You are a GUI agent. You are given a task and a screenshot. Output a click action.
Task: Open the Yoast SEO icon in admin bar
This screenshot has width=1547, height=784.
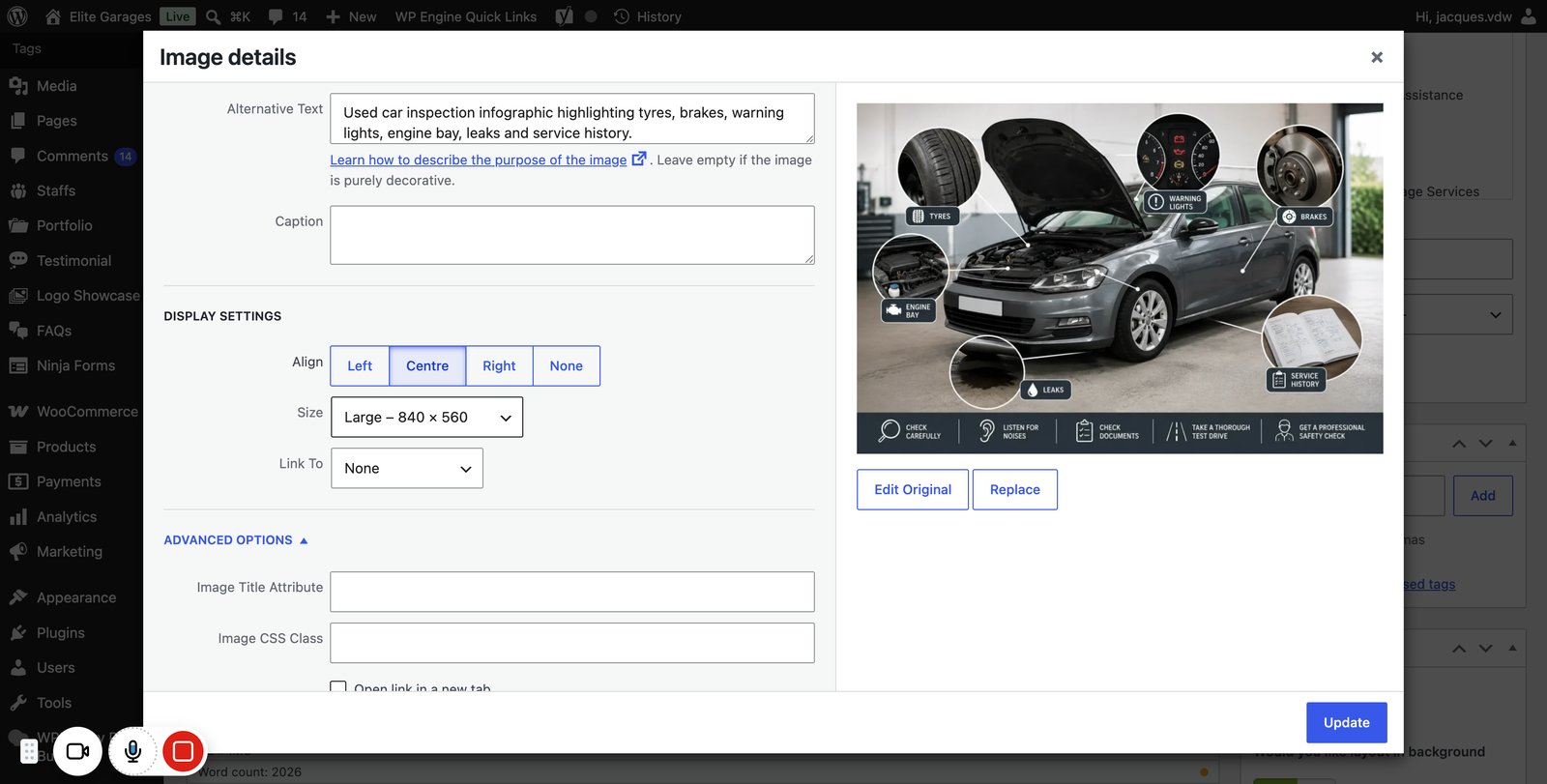(565, 16)
